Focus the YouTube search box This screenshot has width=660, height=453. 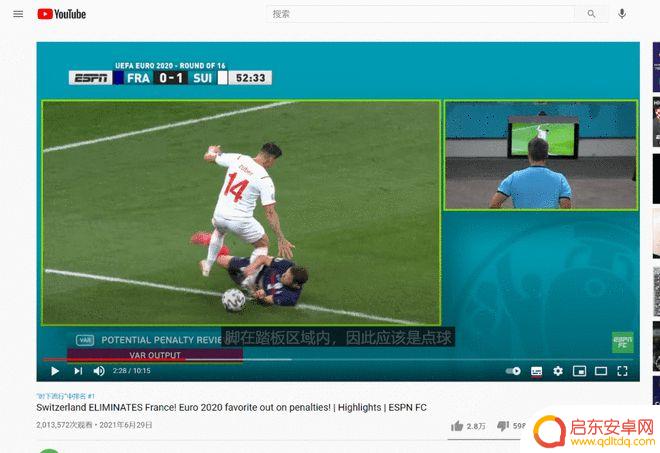click(x=420, y=14)
